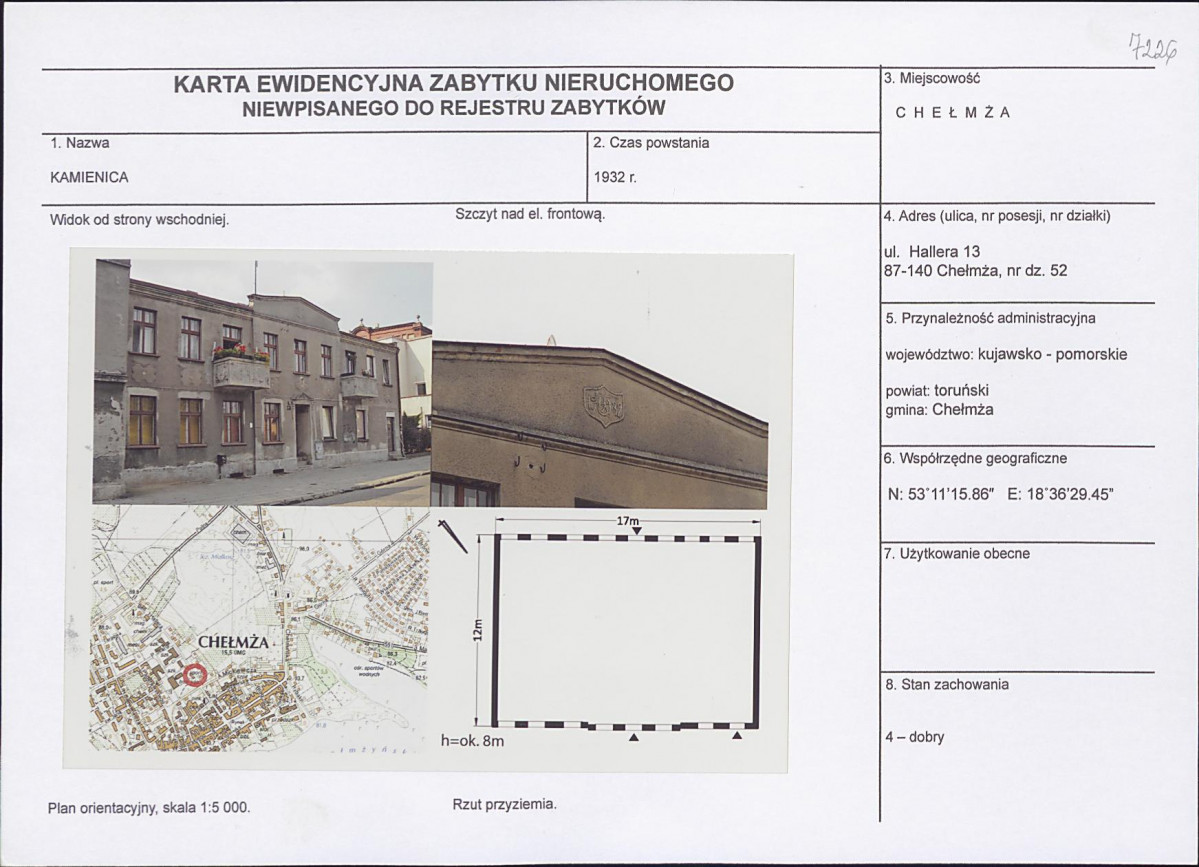Open the ground floor plan drawing
Screen dimensions: 1199x867
click(627, 631)
